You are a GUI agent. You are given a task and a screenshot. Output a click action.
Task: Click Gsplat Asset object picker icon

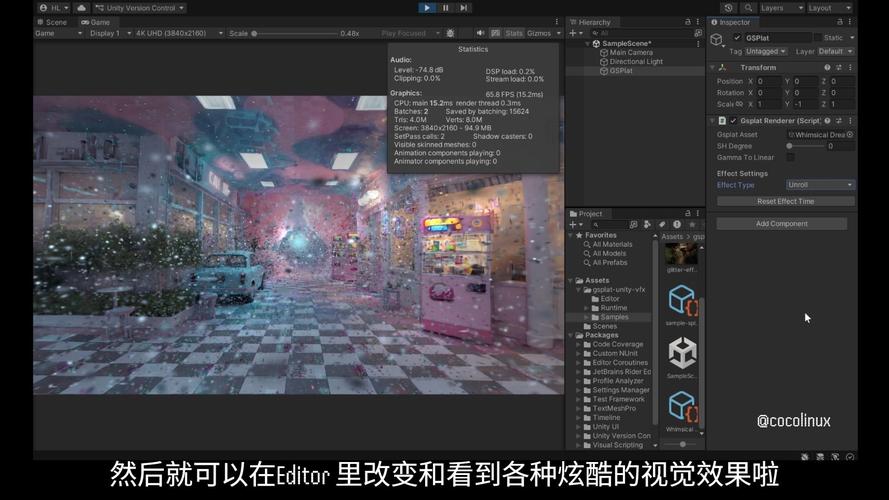click(x=850, y=135)
